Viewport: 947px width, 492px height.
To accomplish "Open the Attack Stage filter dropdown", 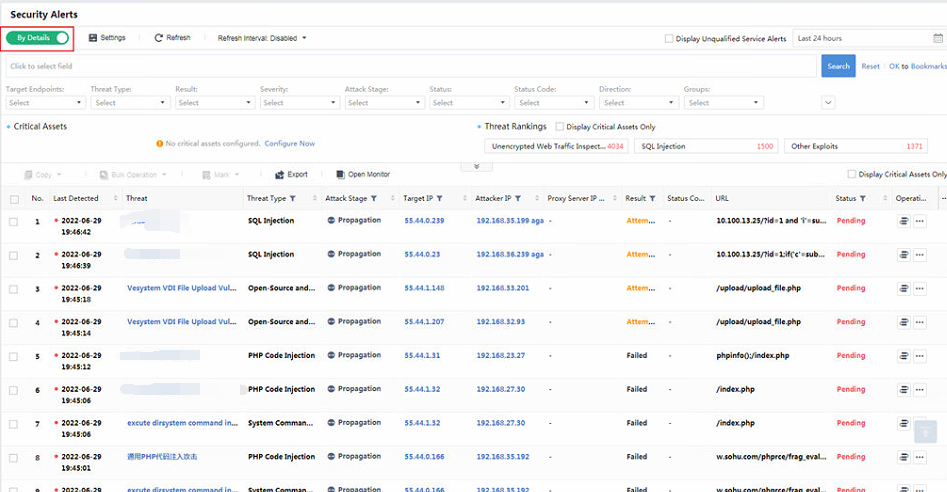I will 384,102.
